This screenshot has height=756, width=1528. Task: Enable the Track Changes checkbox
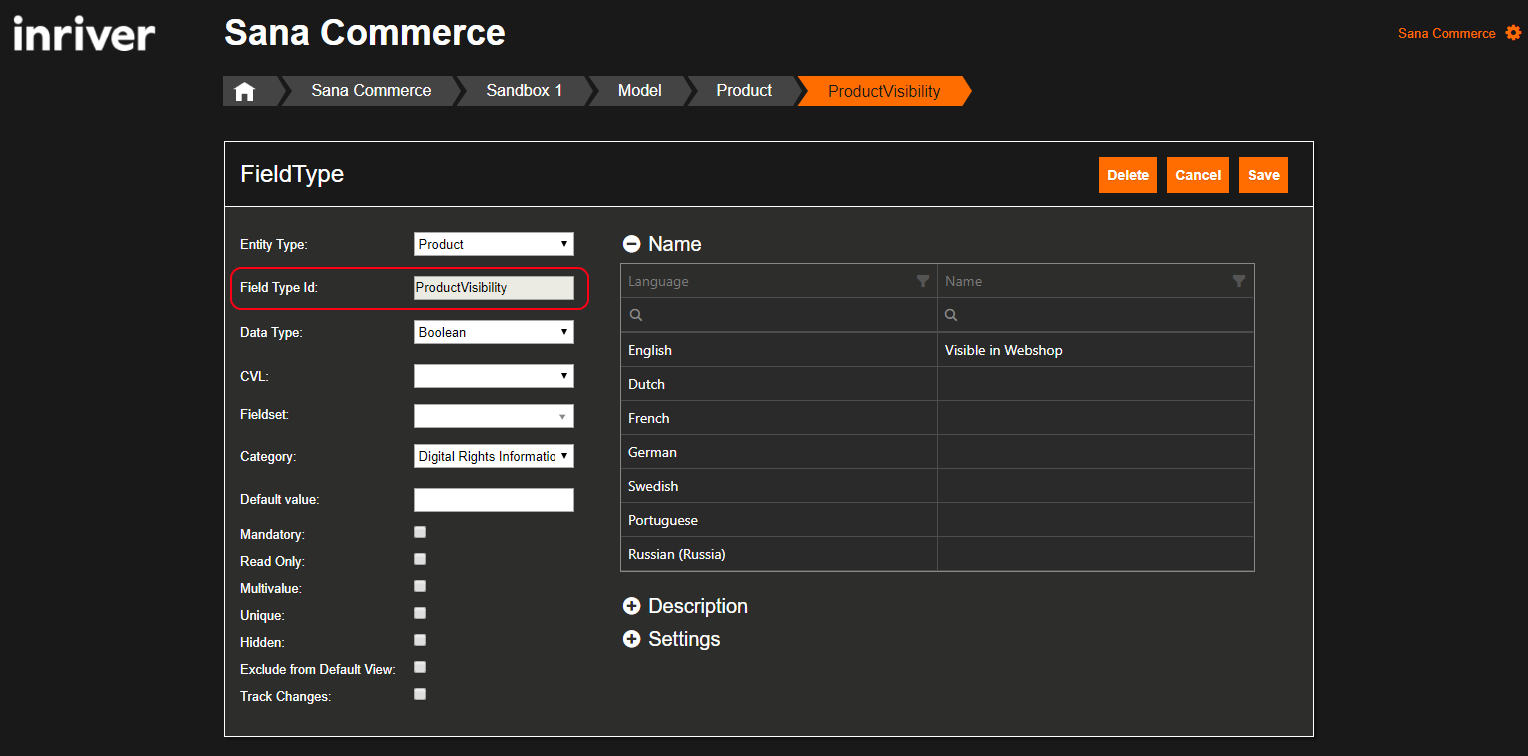pyautogui.click(x=420, y=694)
